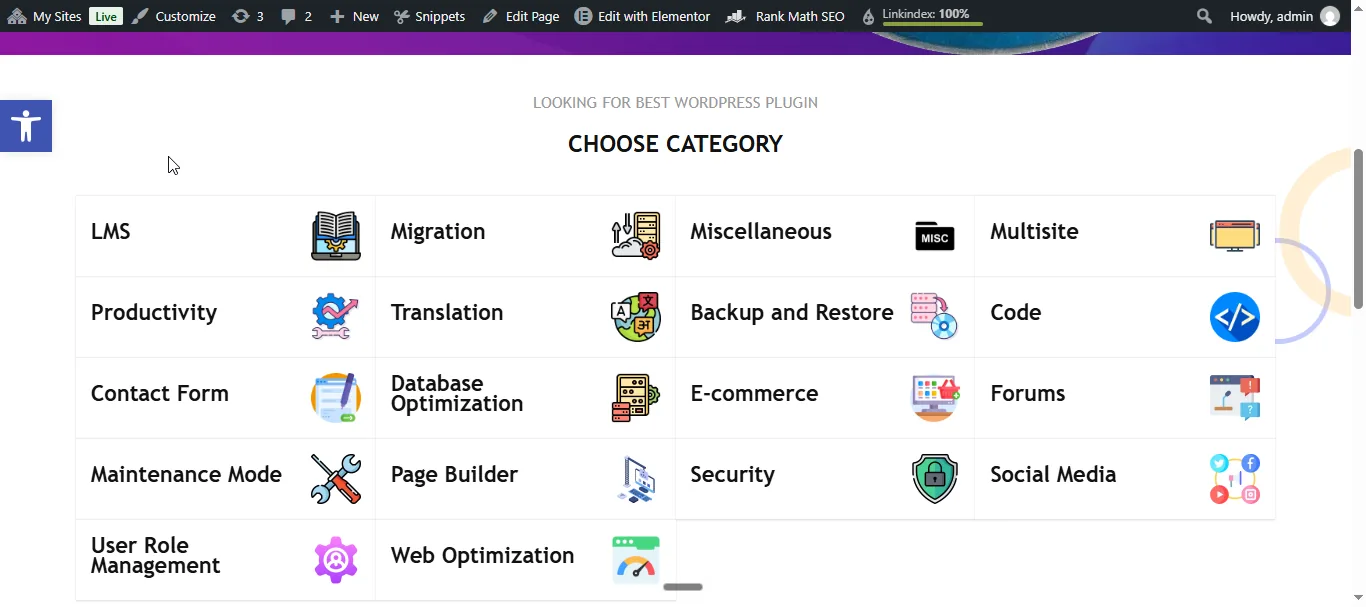Open the Migration category
Screen dimensions: 1366x607
tap(438, 232)
